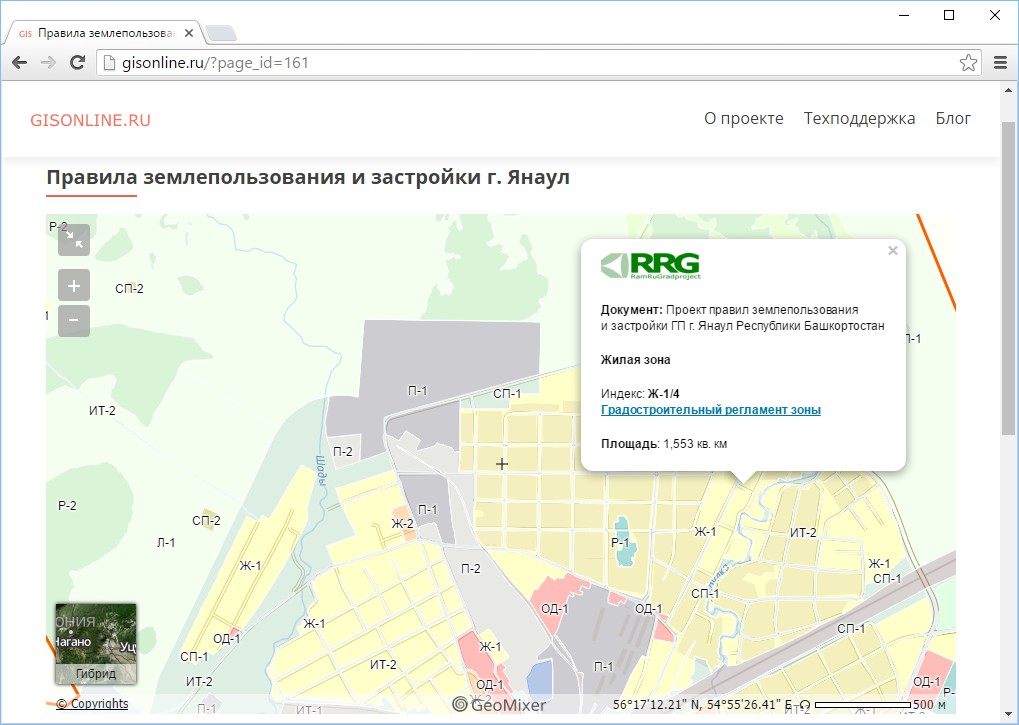The image size is (1019, 725).
Task: Click the browser back arrow
Action: pos(19,62)
